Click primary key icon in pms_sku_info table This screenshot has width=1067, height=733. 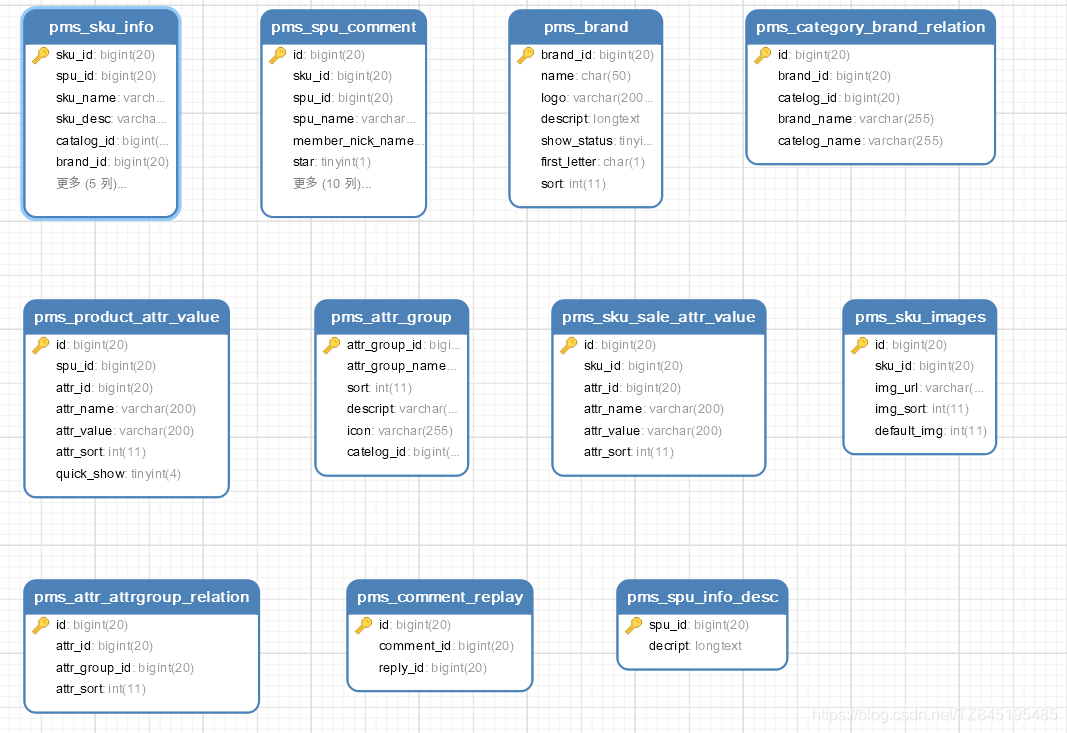(x=41, y=54)
